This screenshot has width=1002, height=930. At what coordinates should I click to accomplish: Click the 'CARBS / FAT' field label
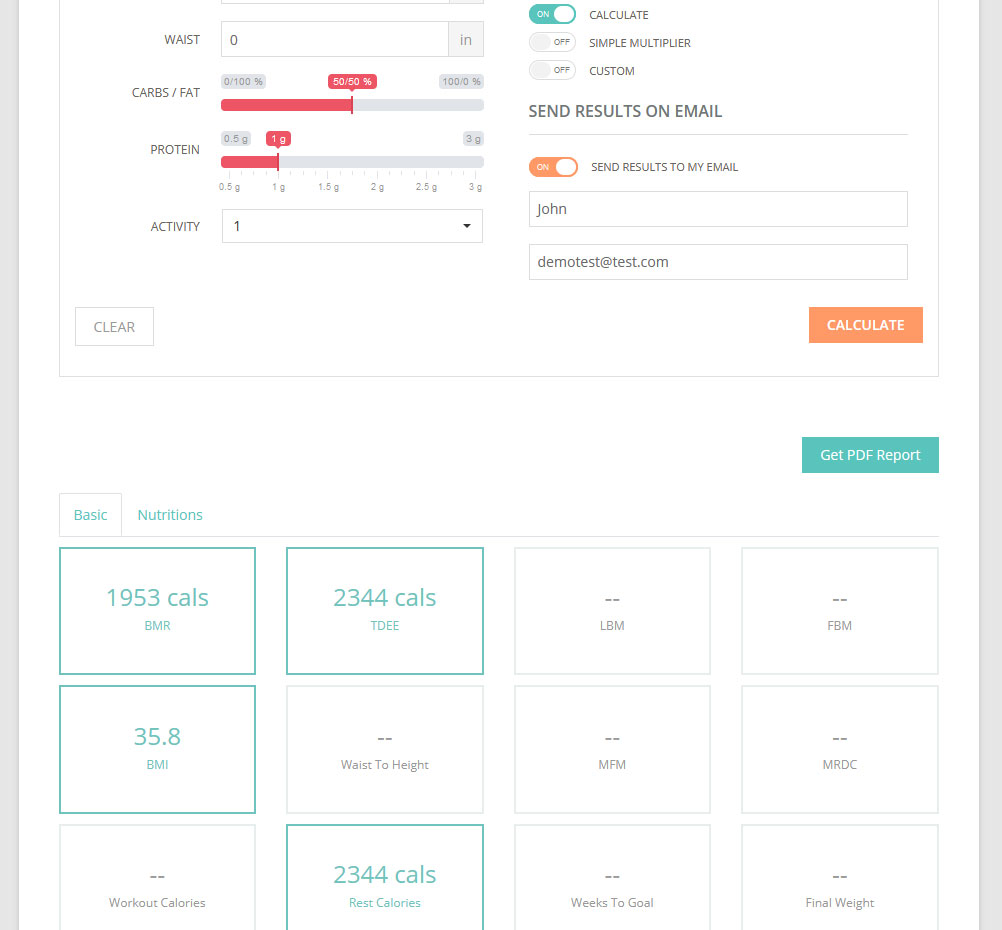[x=166, y=93]
